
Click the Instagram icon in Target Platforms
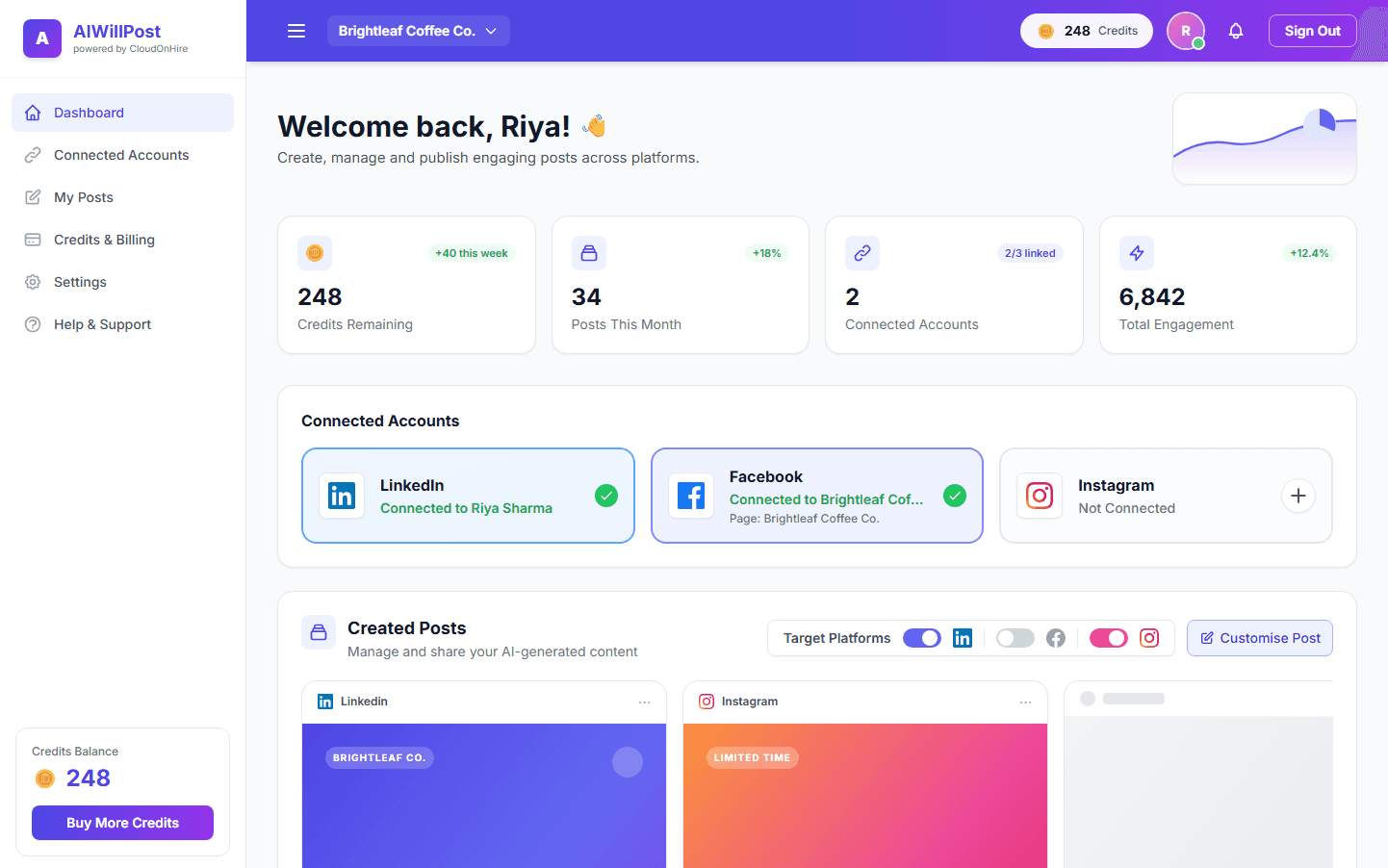click(1149, 638)
